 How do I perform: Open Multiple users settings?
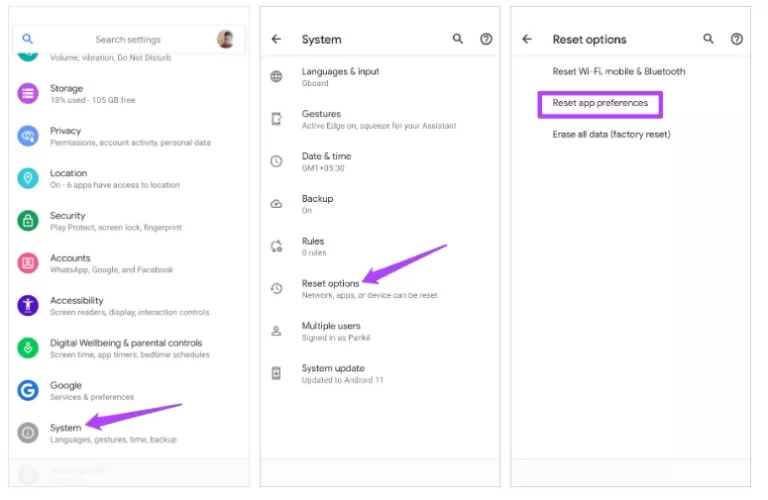(331, 326)
